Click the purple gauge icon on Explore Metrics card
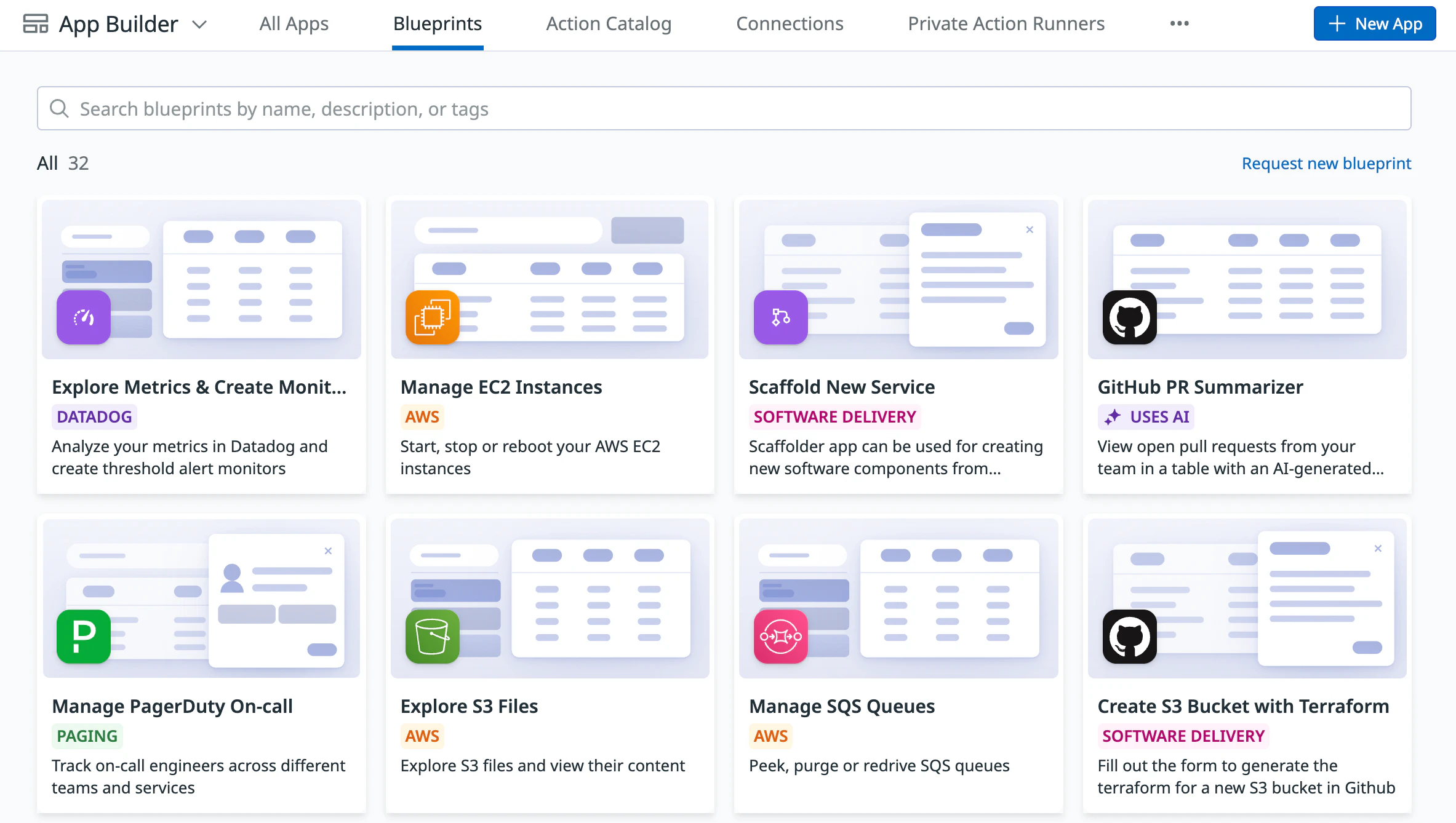 [x=84, y=317]
